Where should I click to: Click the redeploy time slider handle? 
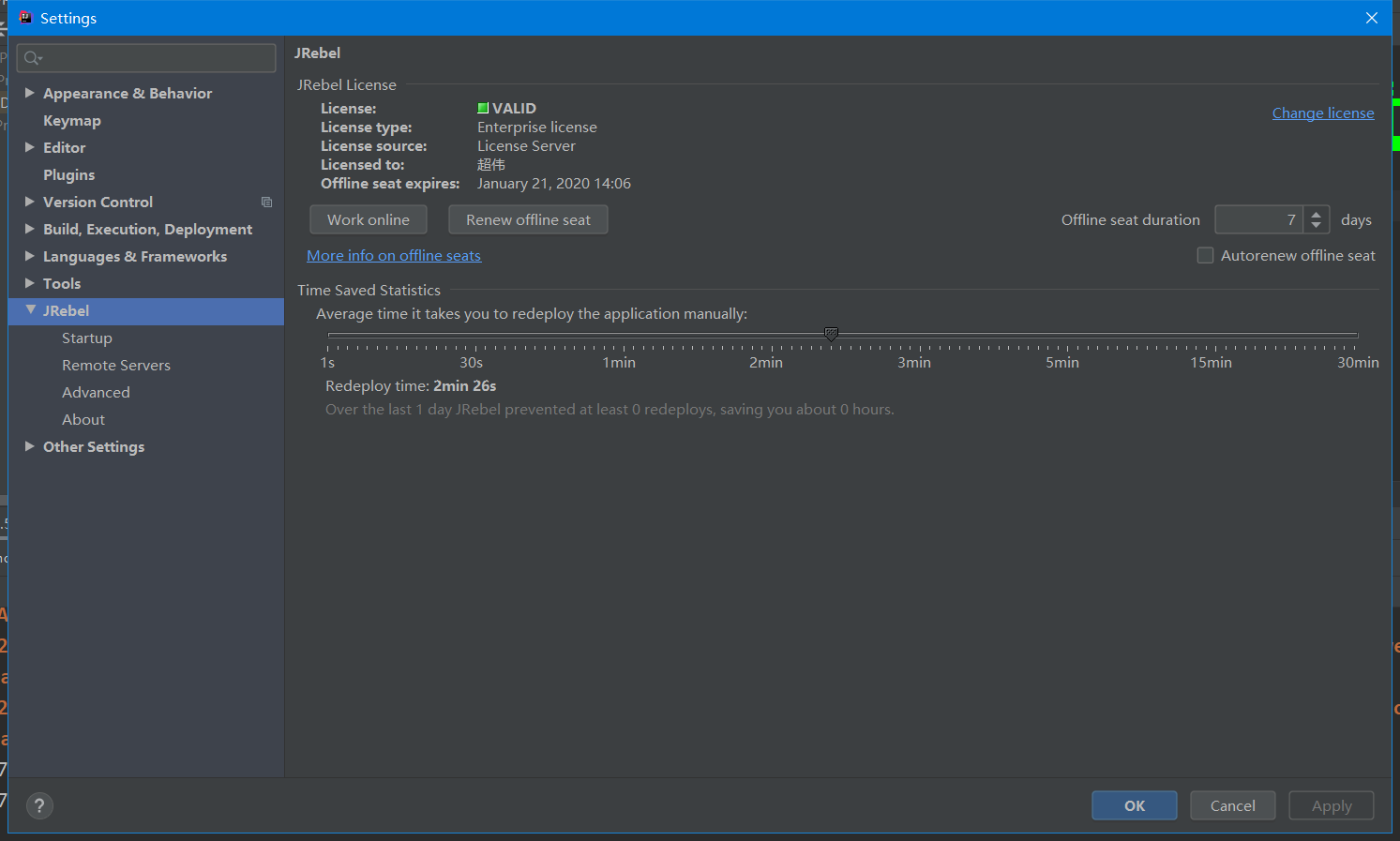click(x=831, y=334)
